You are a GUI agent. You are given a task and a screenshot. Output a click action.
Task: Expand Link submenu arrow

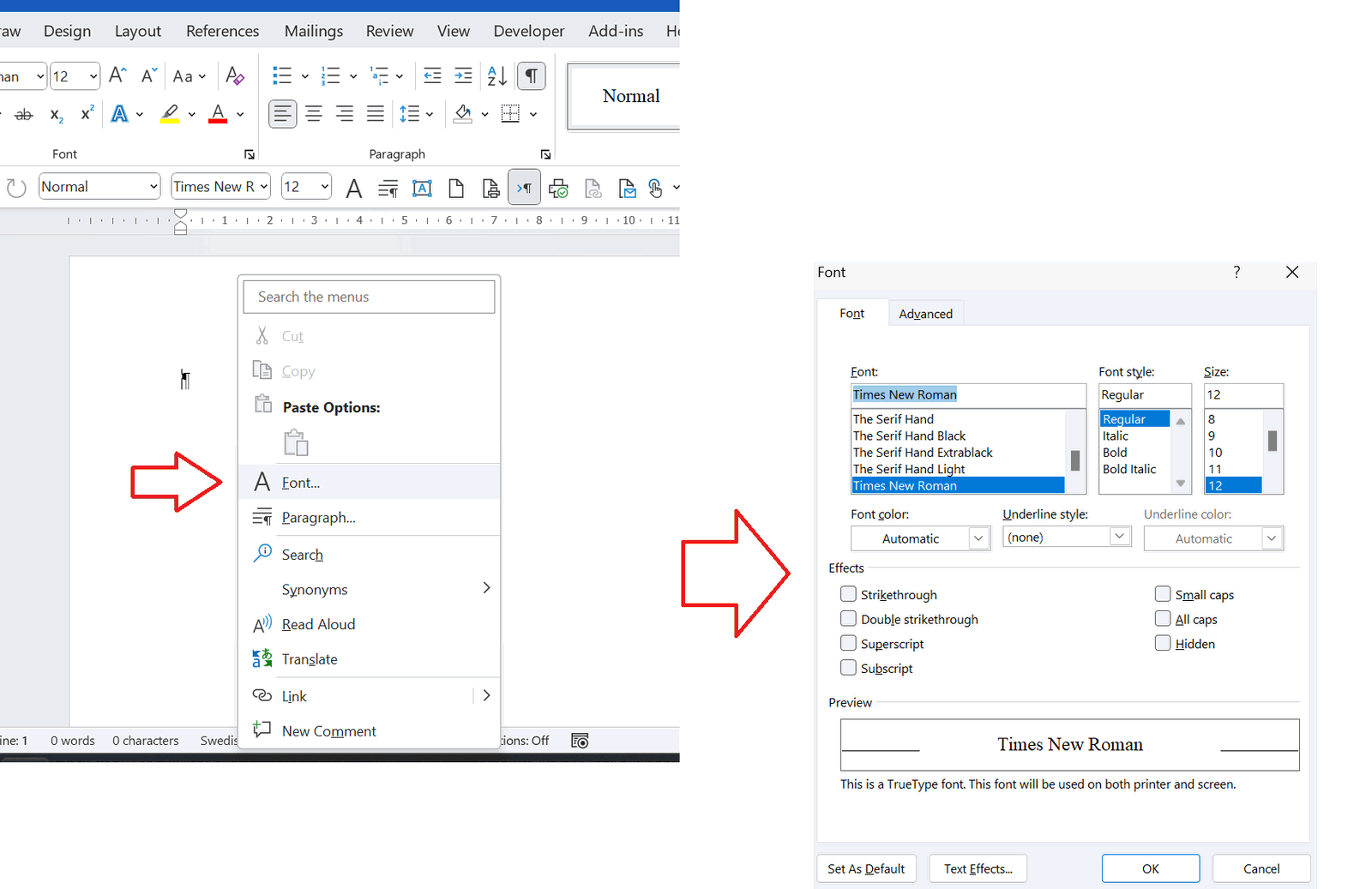pos(486,695)
